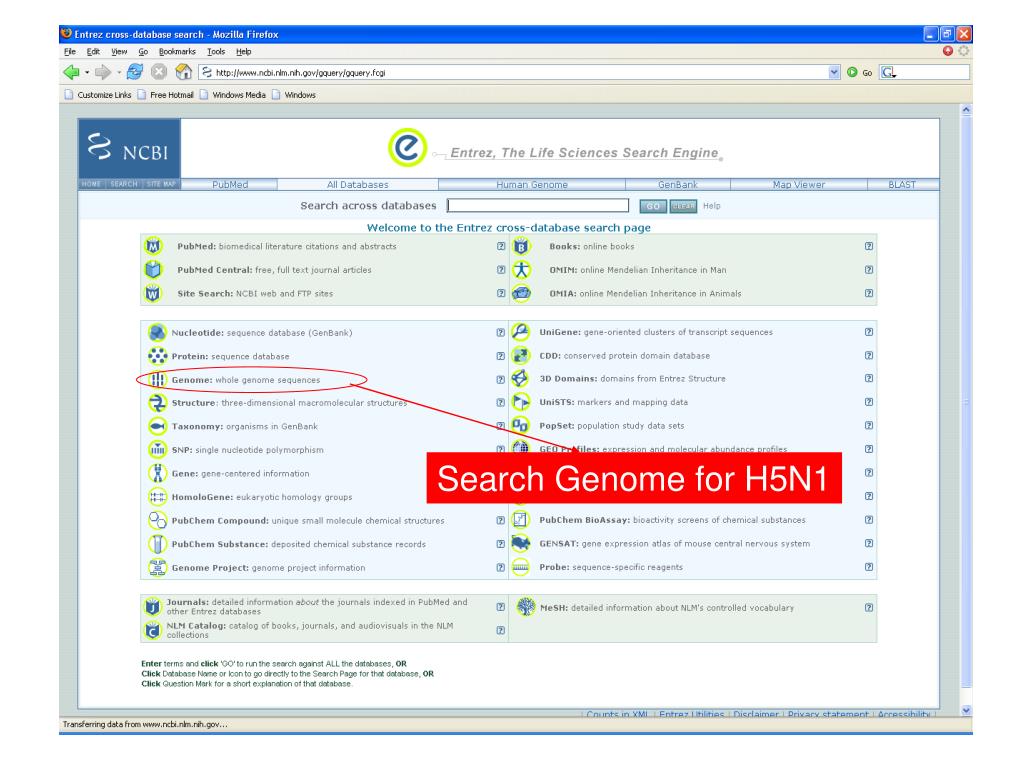The image size is (1024, 768).
Task: Click the UniGene database icon
Action: coord(520,332)
